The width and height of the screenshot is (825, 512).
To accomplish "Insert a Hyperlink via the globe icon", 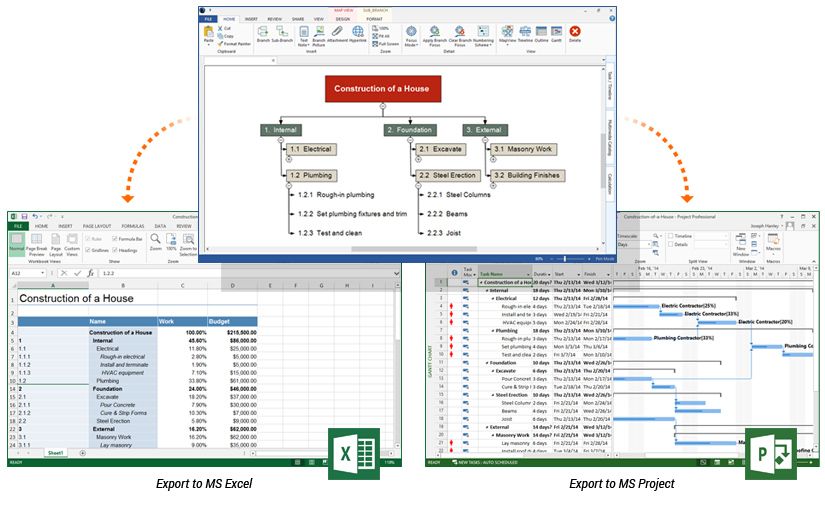I will (358, 34).
